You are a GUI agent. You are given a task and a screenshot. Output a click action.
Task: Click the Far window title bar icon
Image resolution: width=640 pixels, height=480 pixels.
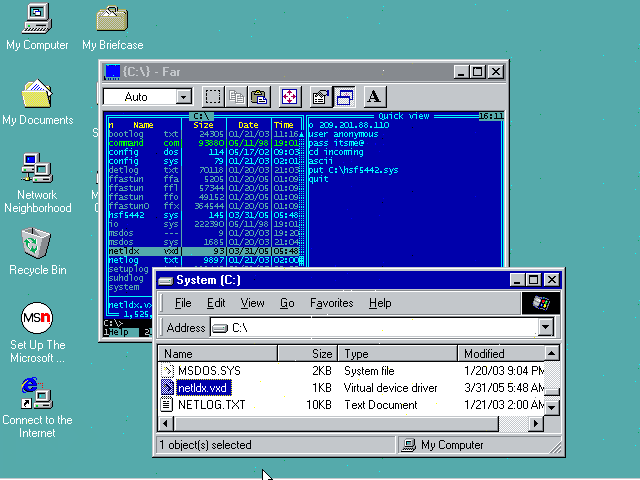[x=113, y=72]
